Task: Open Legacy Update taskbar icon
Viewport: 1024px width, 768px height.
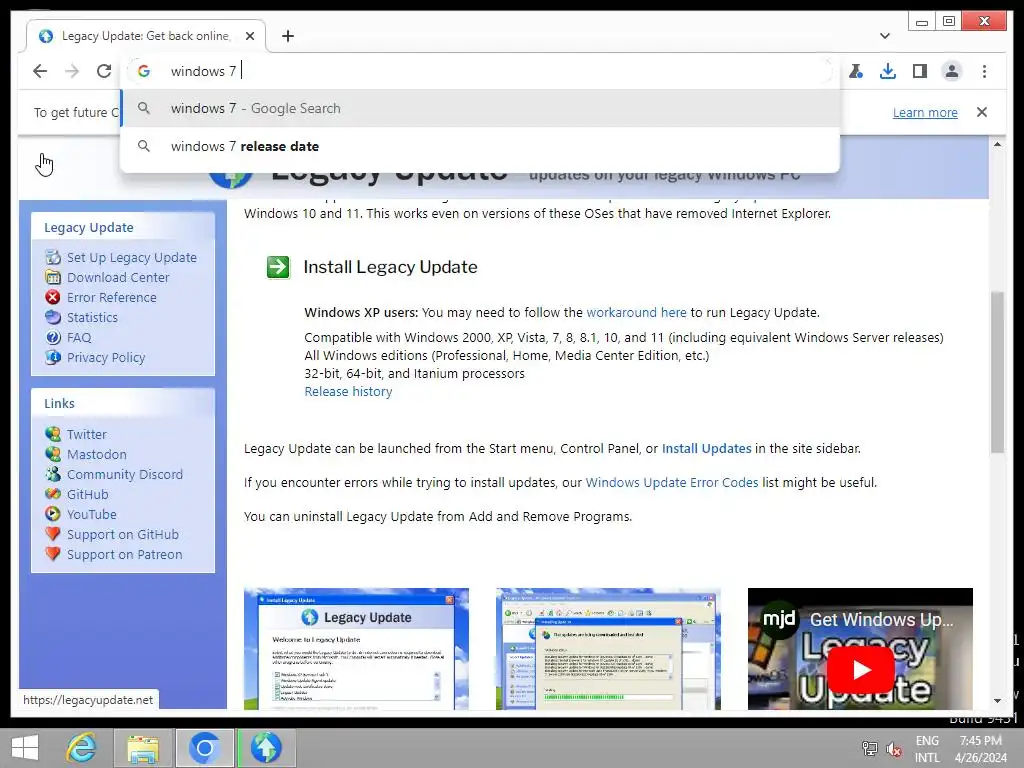Action: [x=265, y=748]
